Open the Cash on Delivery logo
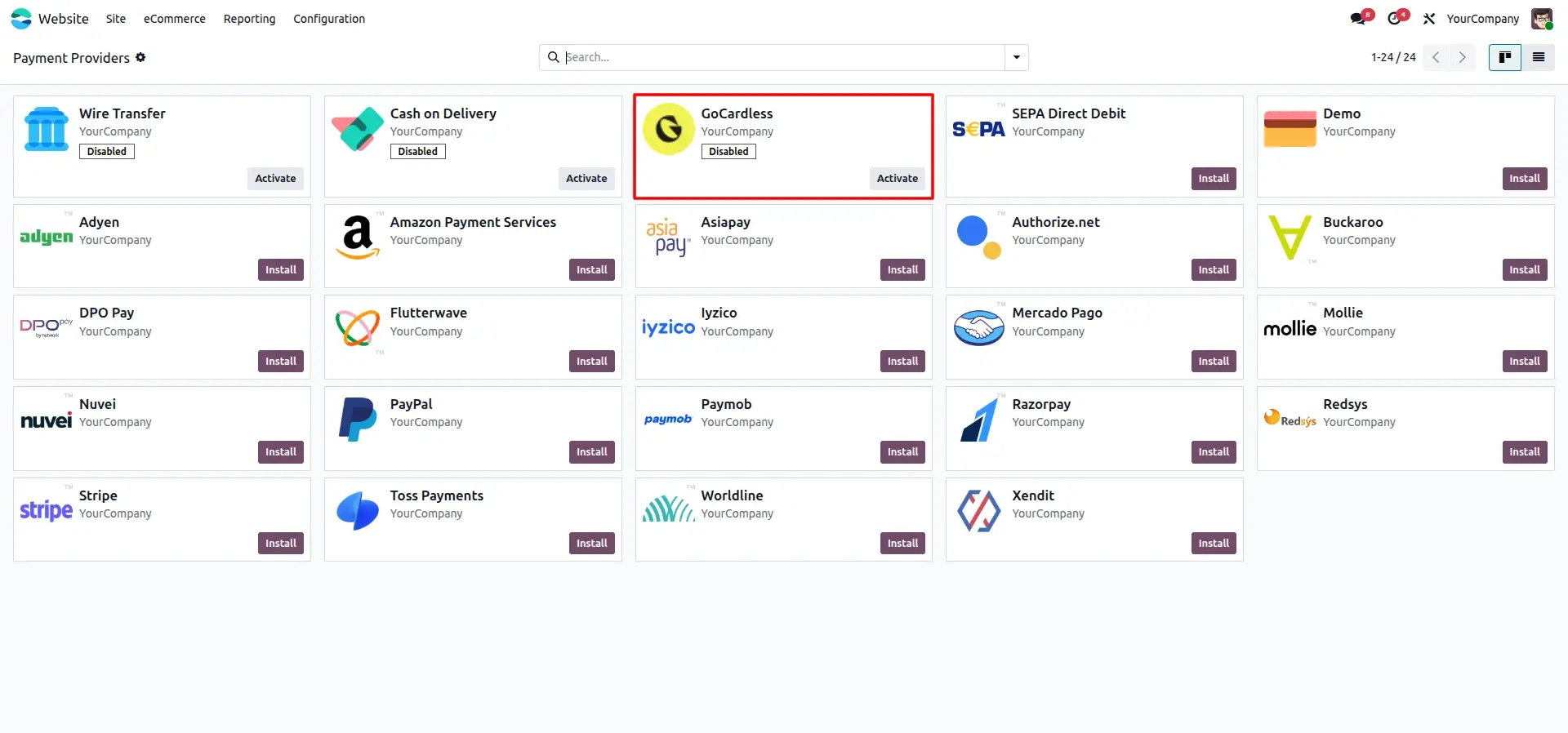 [358, 129]
